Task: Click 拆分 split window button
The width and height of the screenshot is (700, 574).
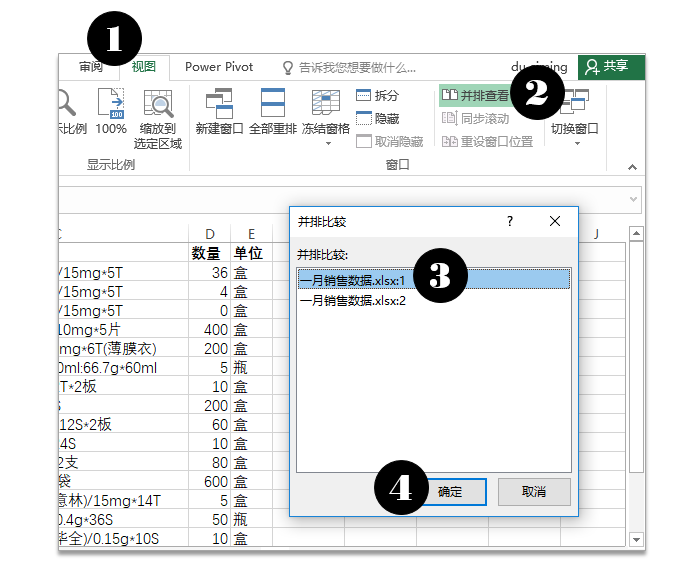Action: [x=377, y=95]
